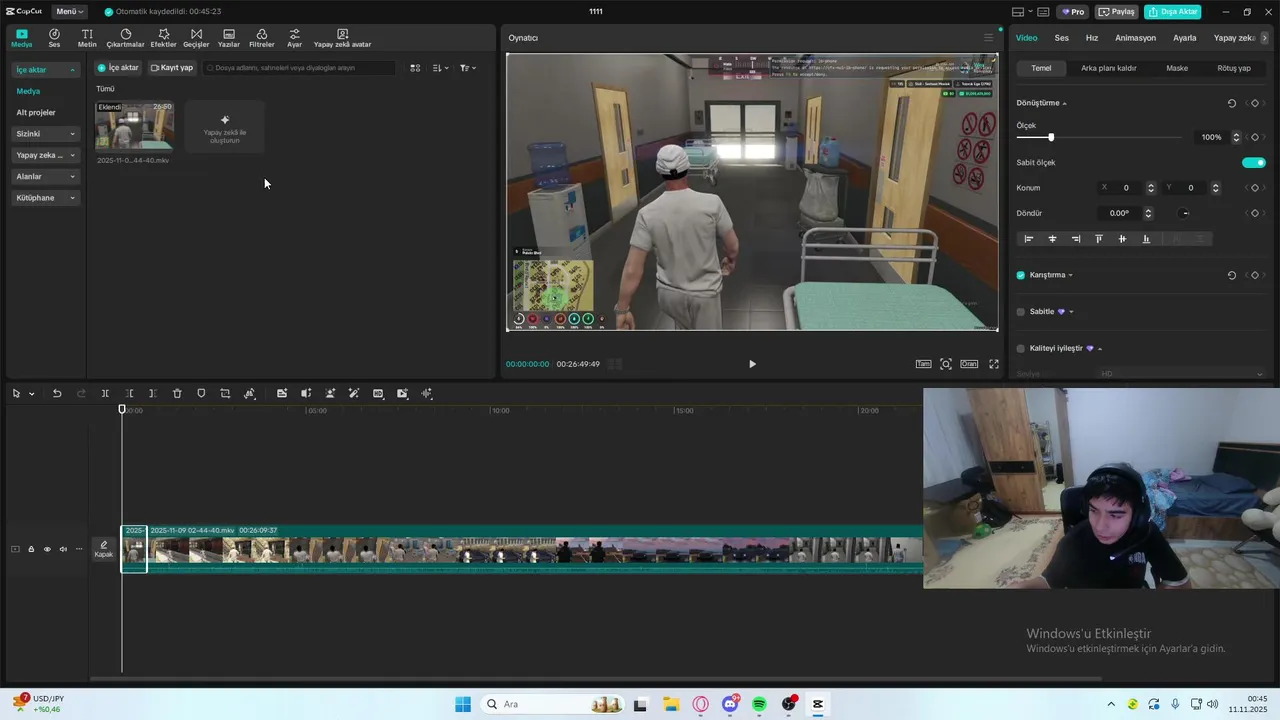The image size is (1280, 720).
Task: Open the Ses audio panel
Action: click(x=54, y=38)
